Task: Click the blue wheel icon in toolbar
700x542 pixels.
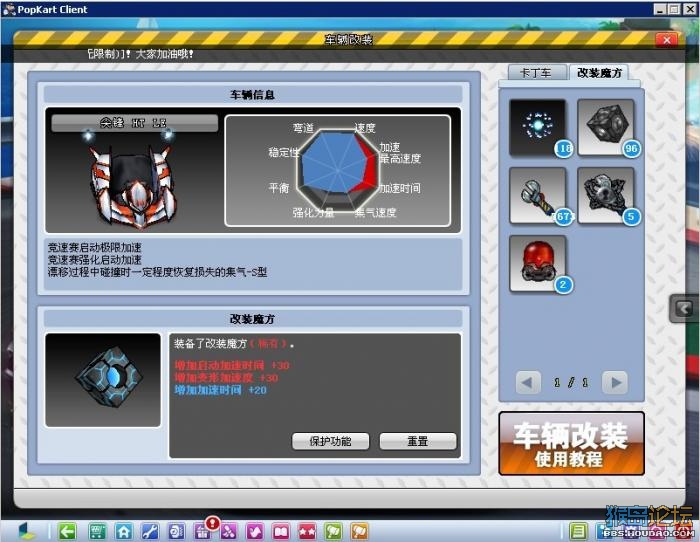Action: (176, 531)
